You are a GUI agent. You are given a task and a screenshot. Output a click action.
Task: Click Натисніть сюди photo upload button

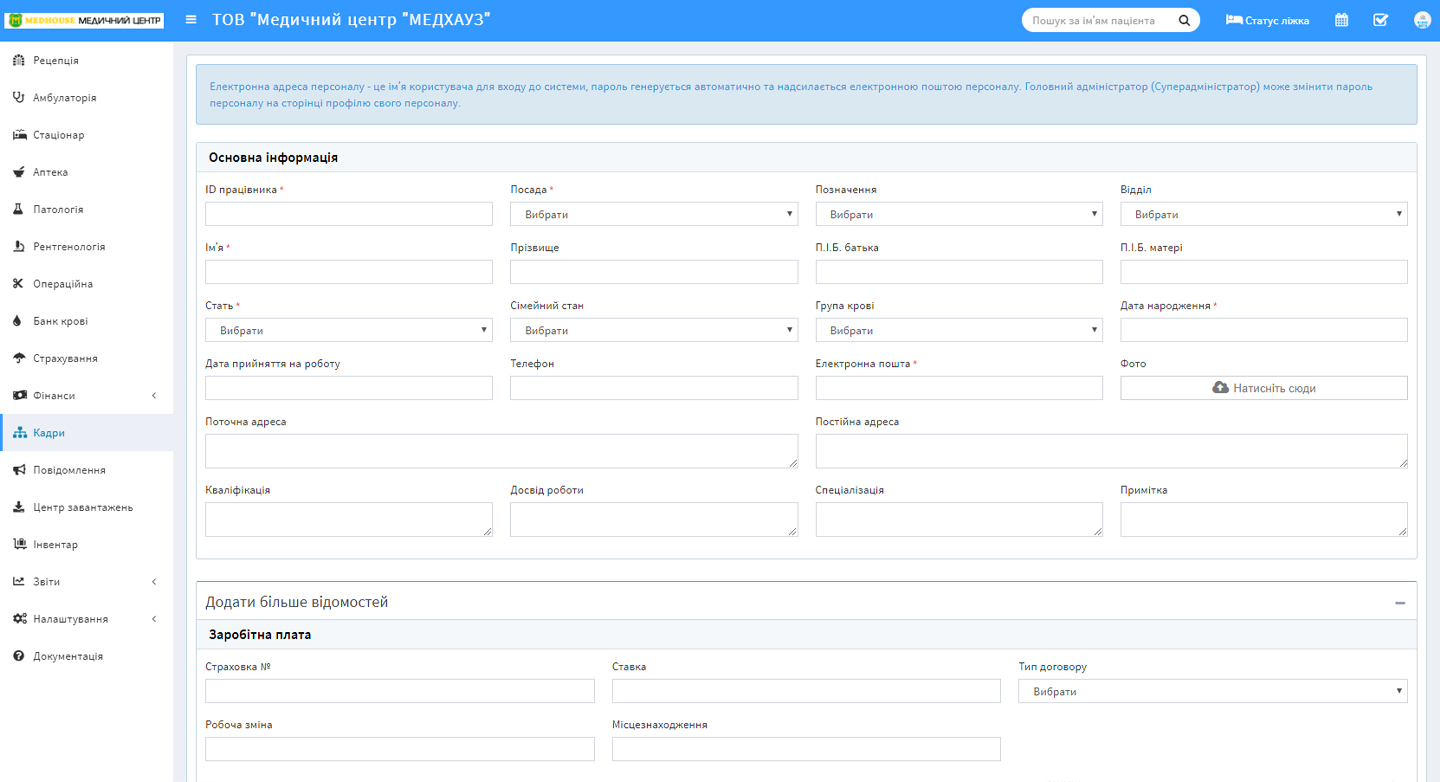[x=1264, y=388]
